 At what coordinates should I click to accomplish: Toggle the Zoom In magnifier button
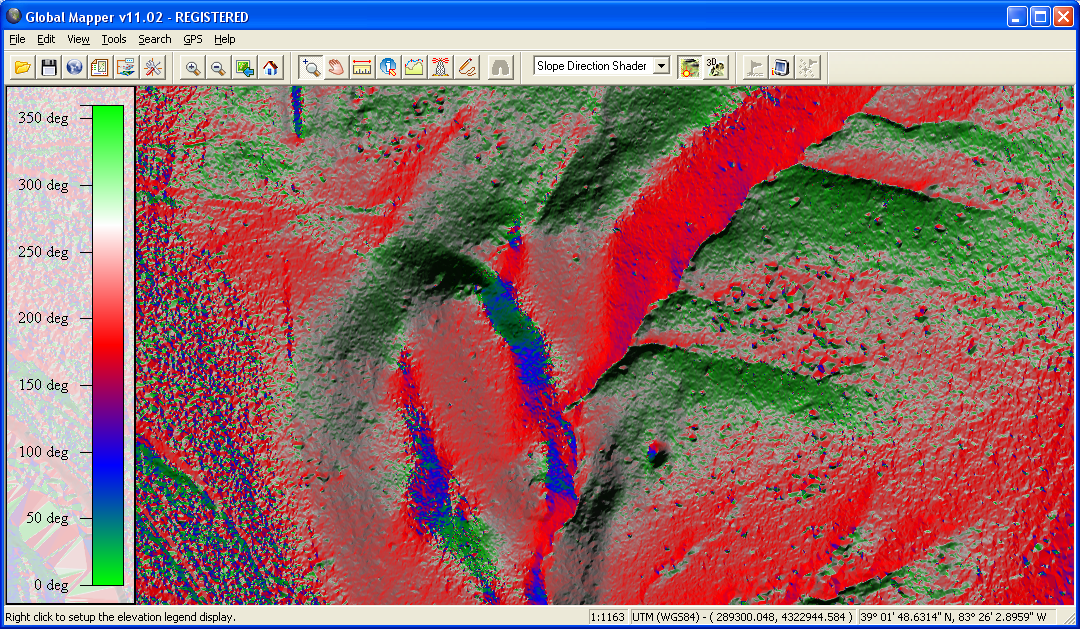point(191,67)
